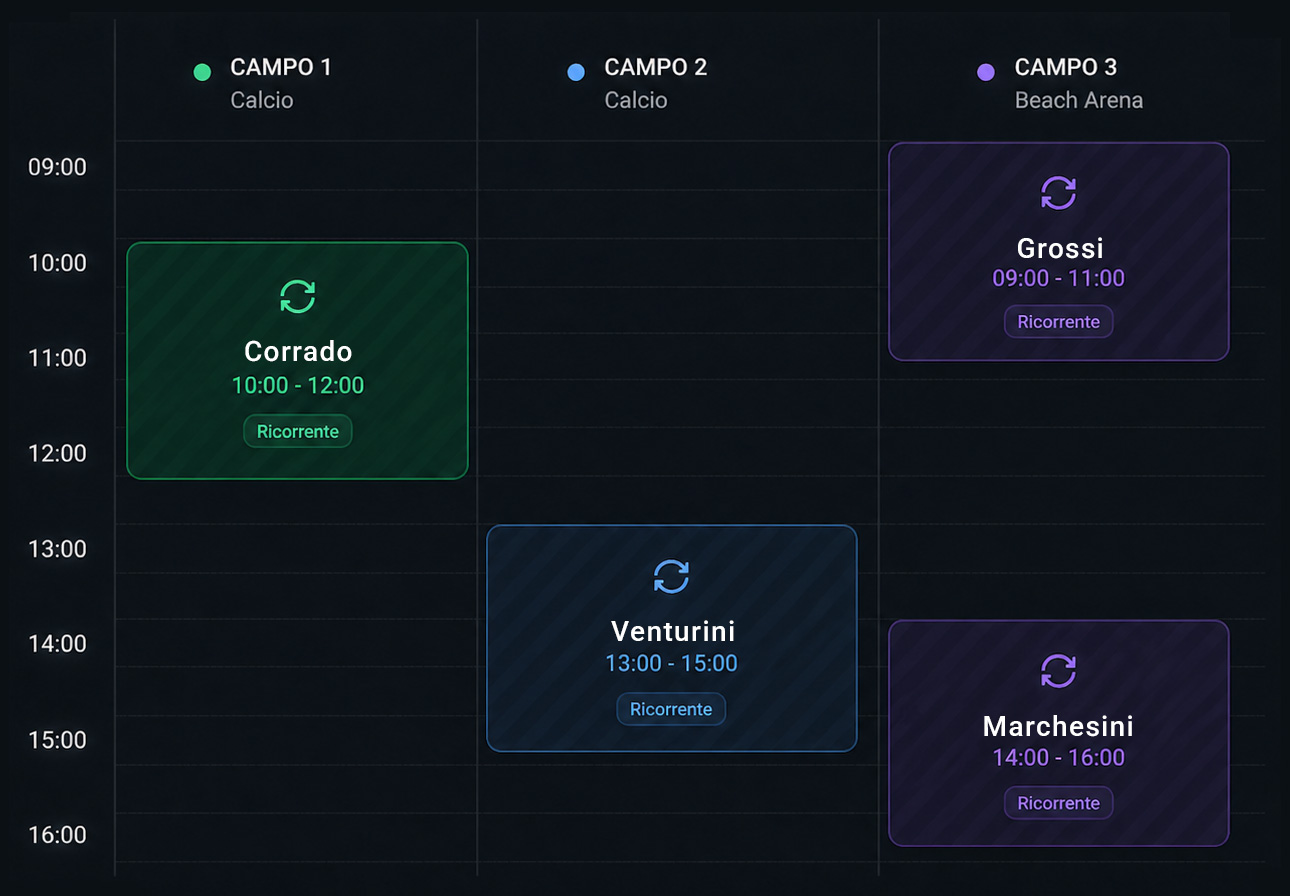This screenshot has height=896, width=1290.
Task: Click the Ricorrente badge on Venturini booking
Action: (671, 709)
